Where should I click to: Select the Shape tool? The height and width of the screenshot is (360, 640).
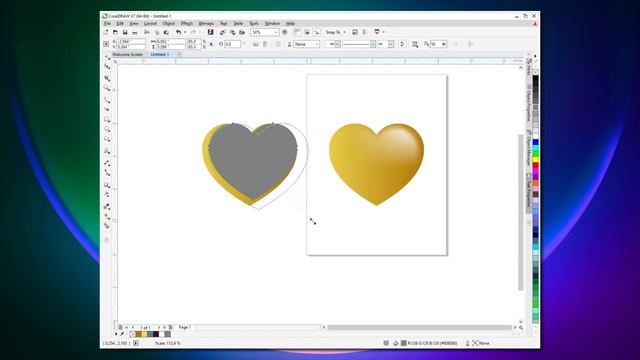[107, 66]
